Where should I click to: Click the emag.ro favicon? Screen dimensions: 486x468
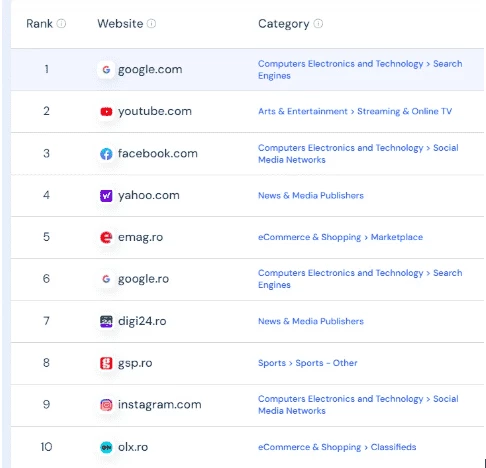106,237
